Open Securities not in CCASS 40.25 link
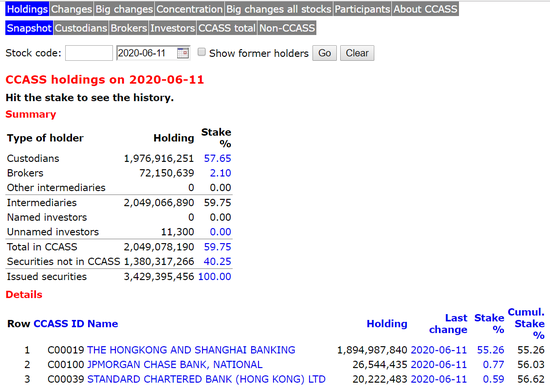The height and width of the screenshot is (388, 550). click(217, 262)
